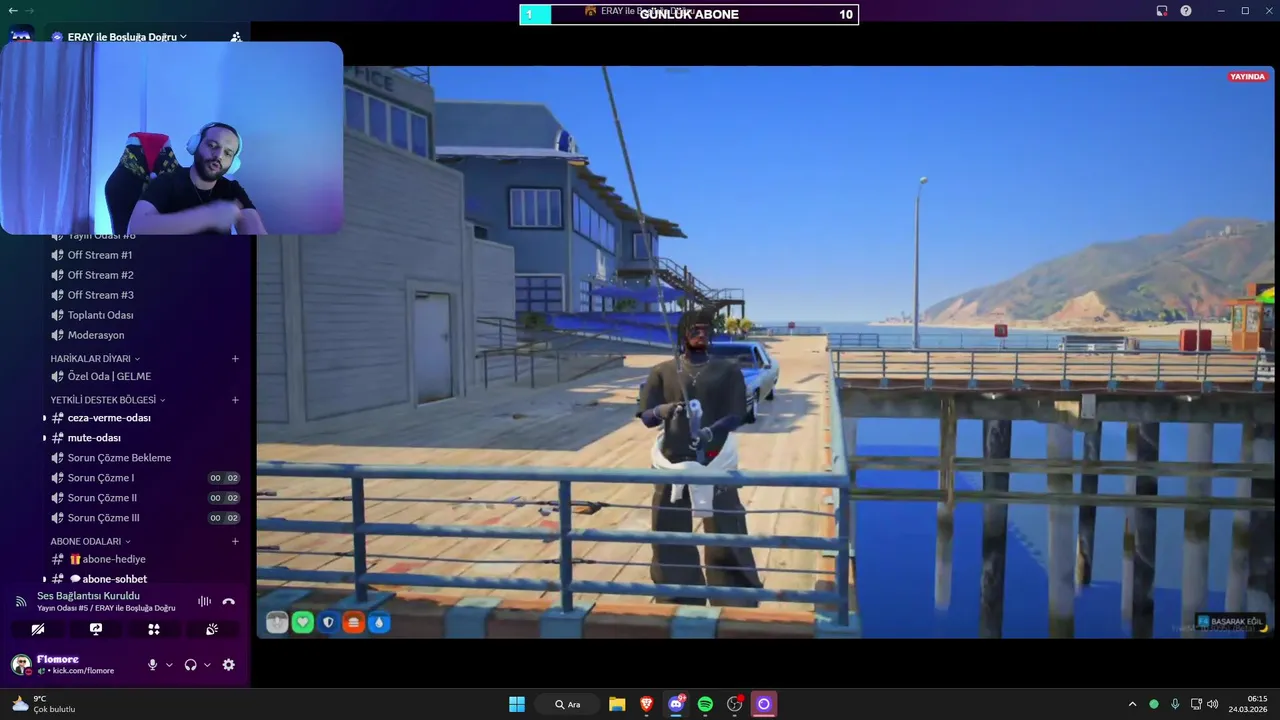Viewport: 1280px width, 720px height.
Task: Open the Discord help icon
Action: (1186, 11)
